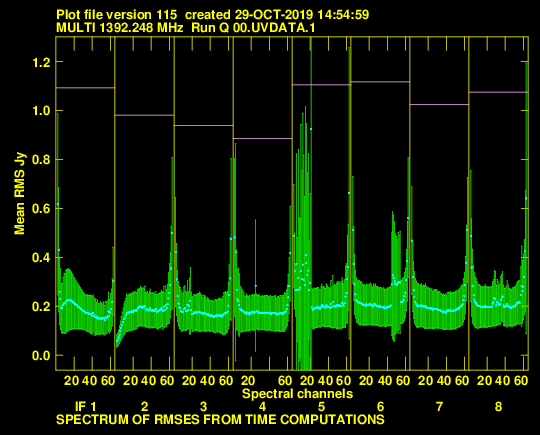Click the 0.6 y-axis tick label

(x=41, y=209)
